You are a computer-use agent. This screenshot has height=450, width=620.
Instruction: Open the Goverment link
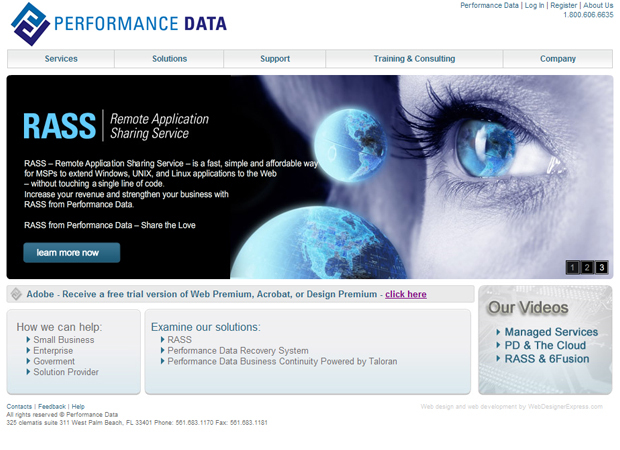pos(54,361)
